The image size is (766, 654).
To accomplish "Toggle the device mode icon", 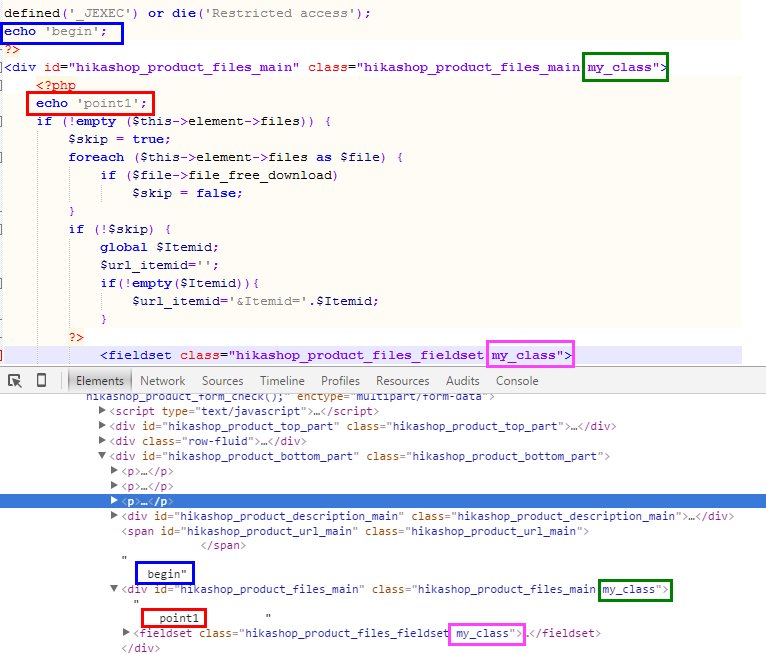I will click(42, 380).
